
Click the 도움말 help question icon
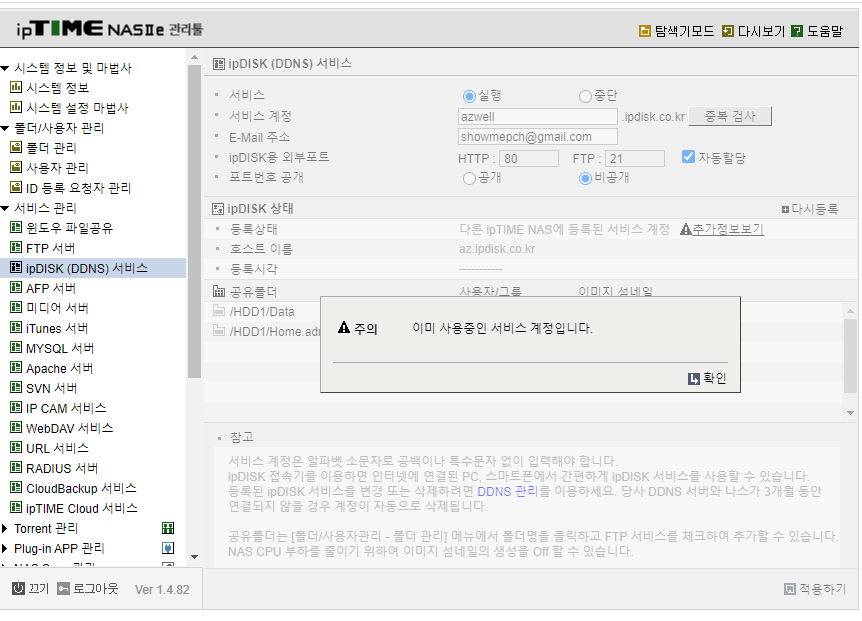coord(797,31)
